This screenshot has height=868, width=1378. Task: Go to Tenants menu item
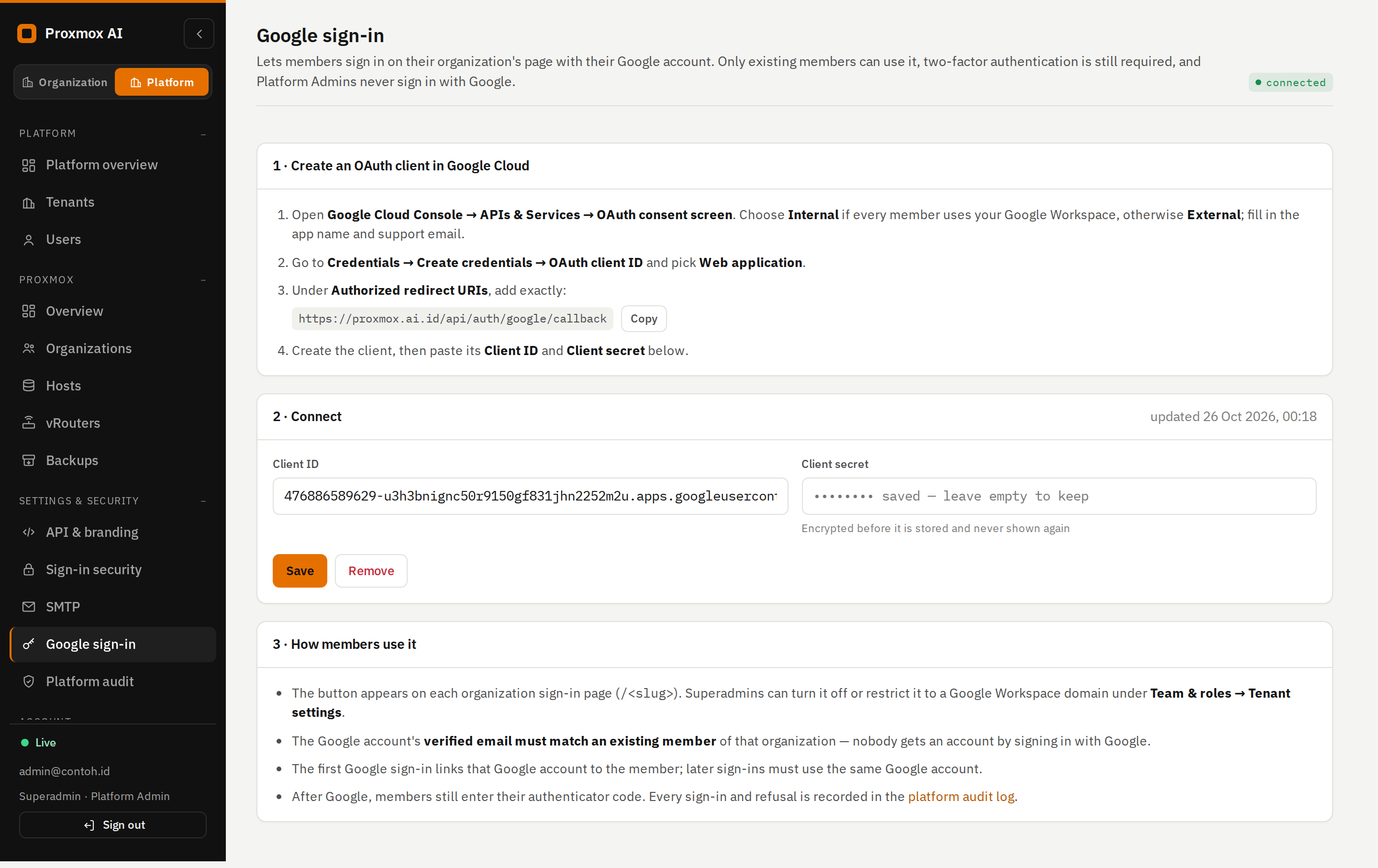click(x=113, y=202)
